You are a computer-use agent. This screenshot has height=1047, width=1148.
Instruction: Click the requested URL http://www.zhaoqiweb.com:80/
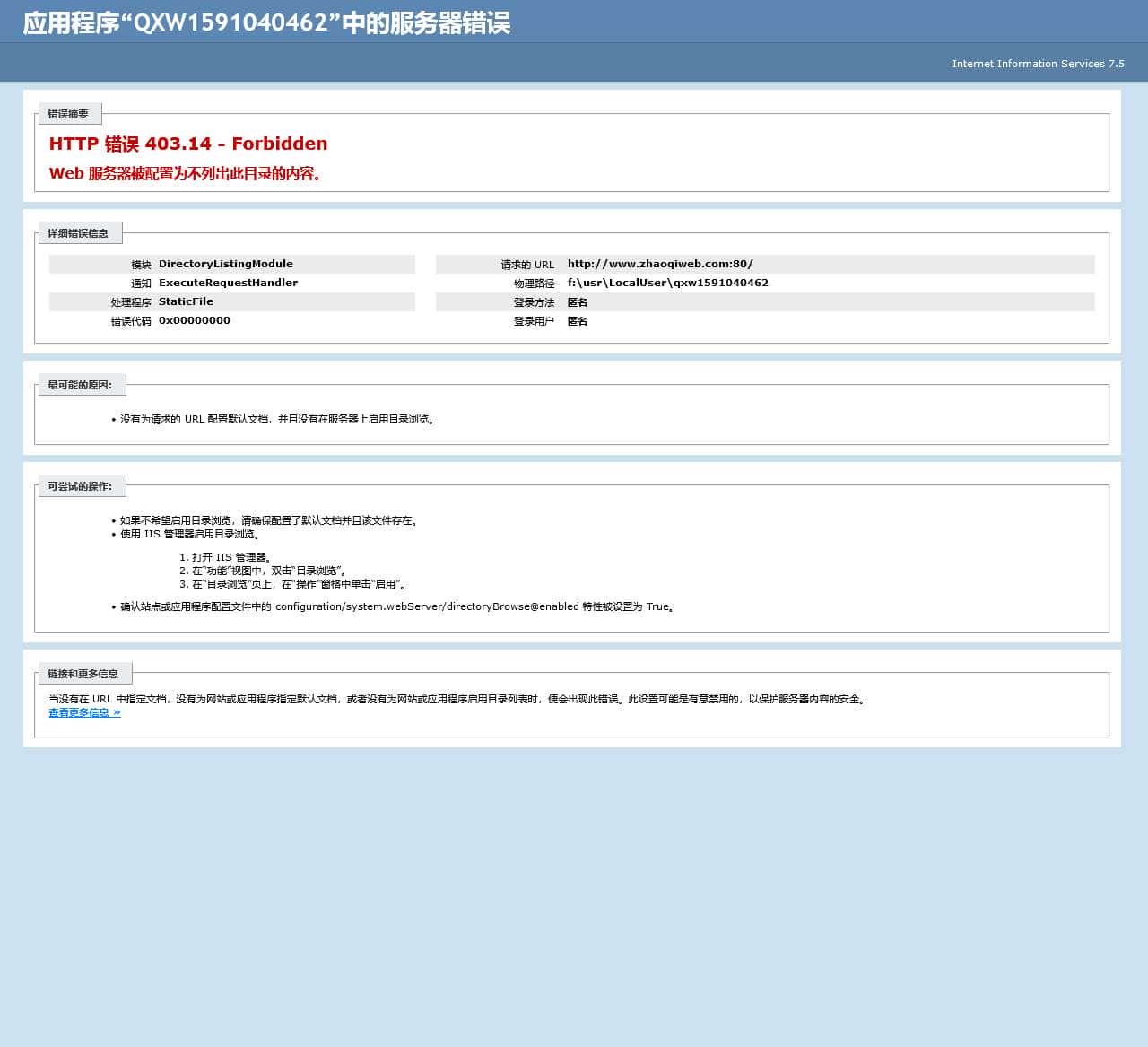660,264
